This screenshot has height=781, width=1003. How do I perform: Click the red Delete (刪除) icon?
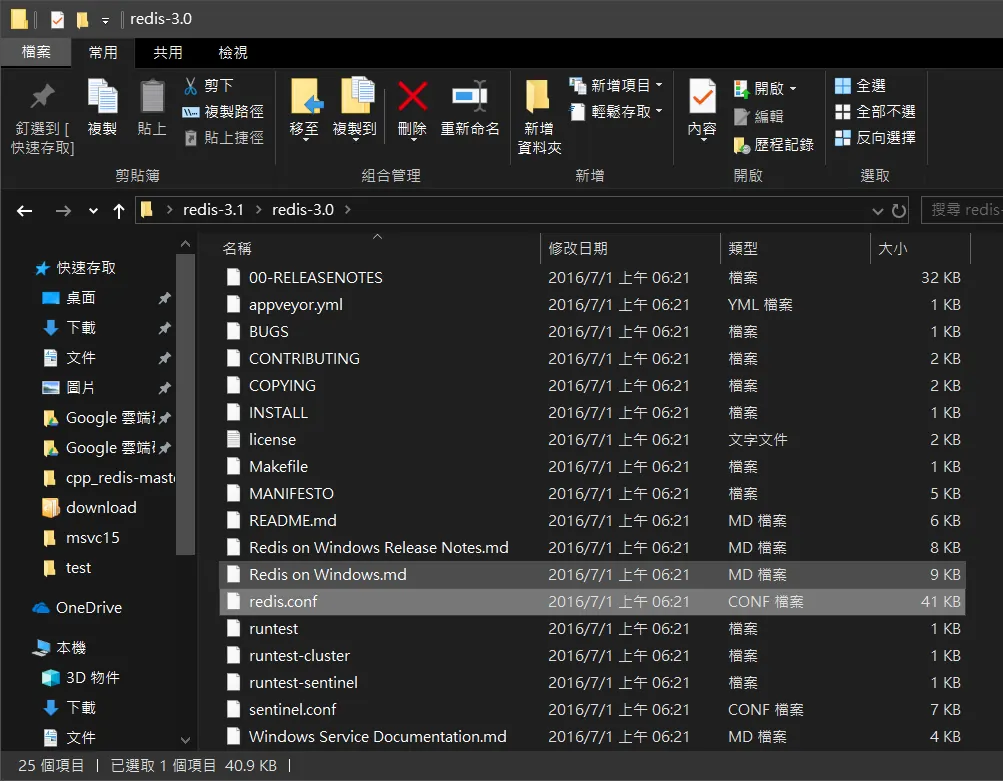click(412, 97)
